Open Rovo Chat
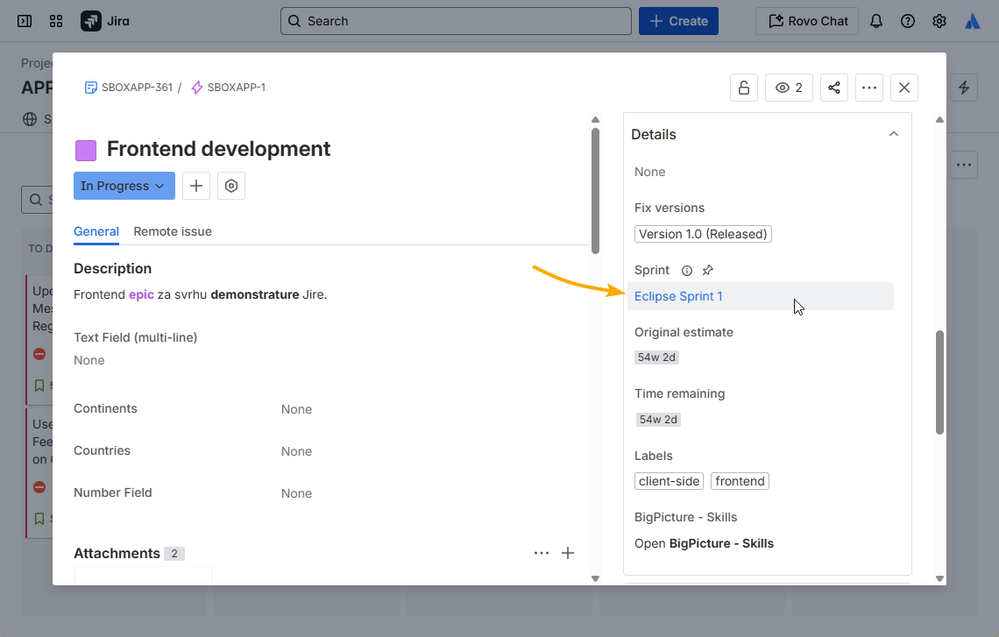999x637 pixels. click(x=807, y=21)
